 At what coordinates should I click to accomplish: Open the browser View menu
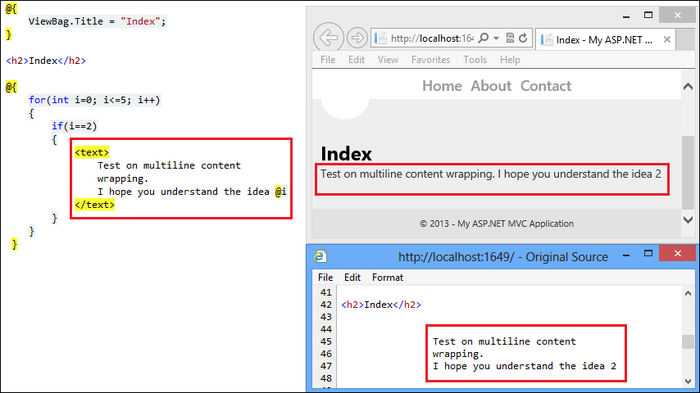click(x=388, y=59)
